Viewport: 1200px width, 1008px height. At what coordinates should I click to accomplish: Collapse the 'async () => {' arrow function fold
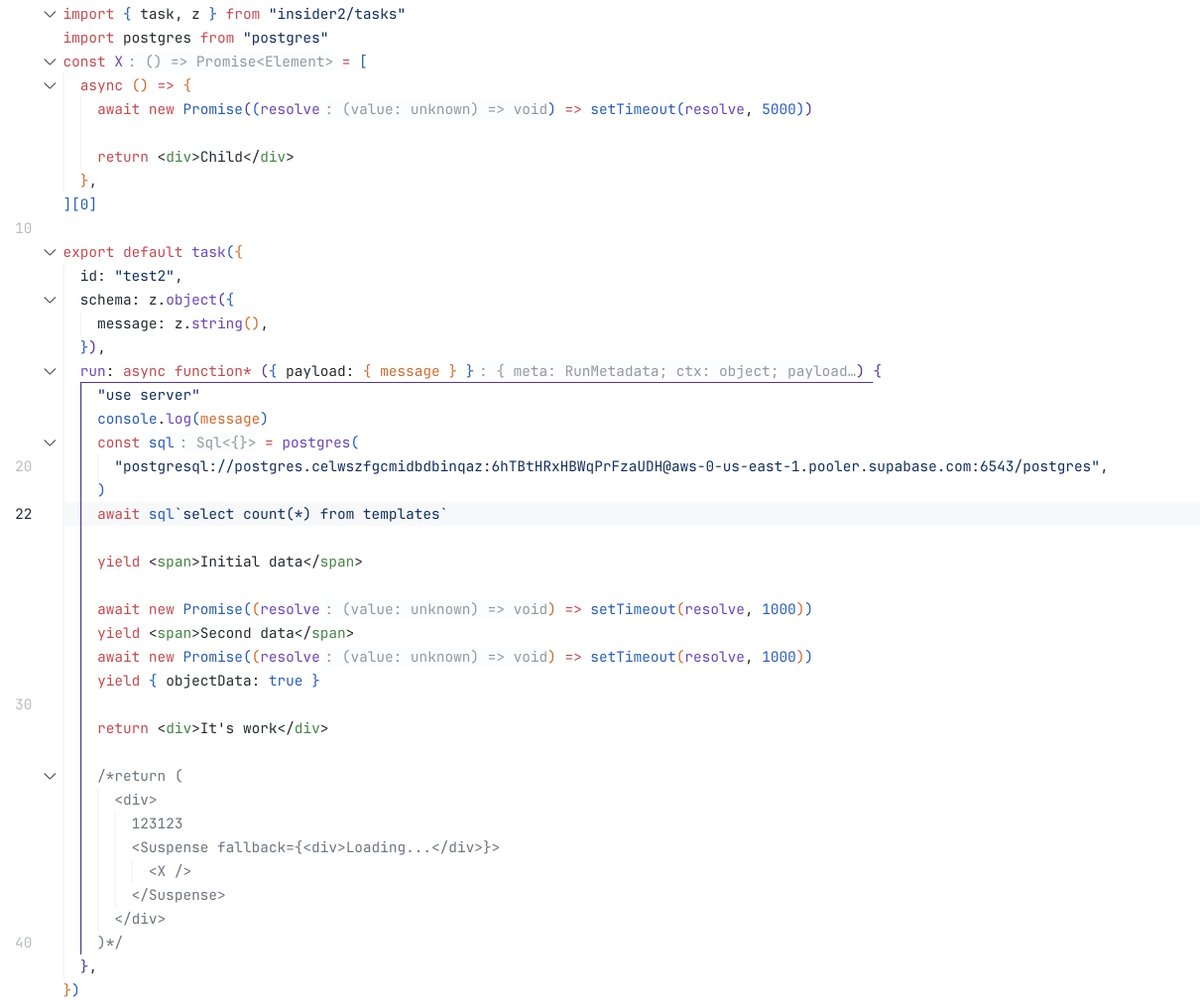pos(48,86)
